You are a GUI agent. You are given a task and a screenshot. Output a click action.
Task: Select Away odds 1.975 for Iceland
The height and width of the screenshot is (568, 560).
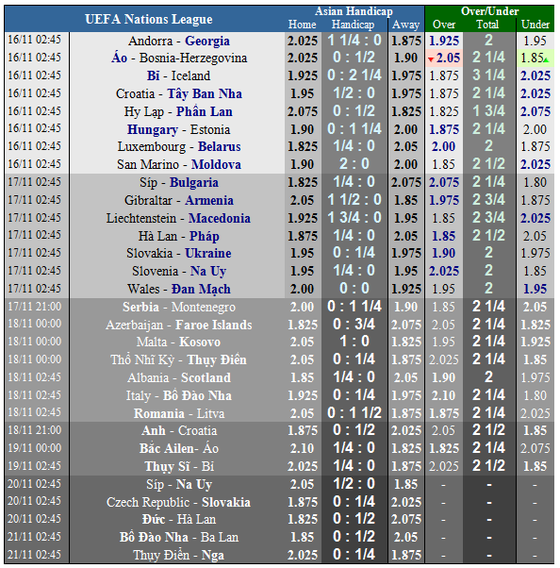(x=406, y=76)
